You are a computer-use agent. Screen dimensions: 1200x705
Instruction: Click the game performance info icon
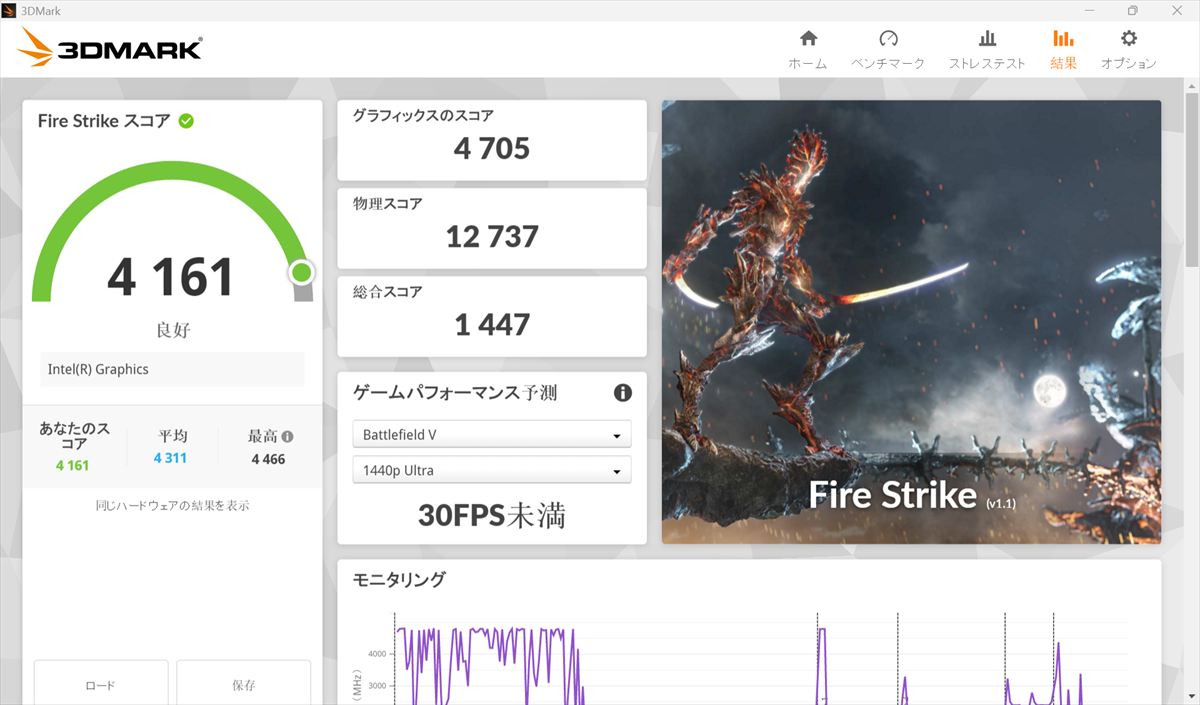(x=622, y=393)
